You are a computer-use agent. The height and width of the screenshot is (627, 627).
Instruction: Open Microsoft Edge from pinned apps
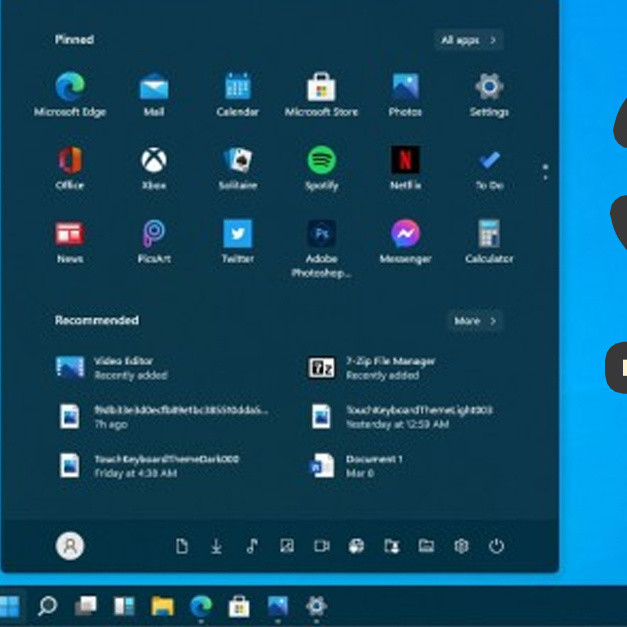pyautogui.click(x=70, y=94)
